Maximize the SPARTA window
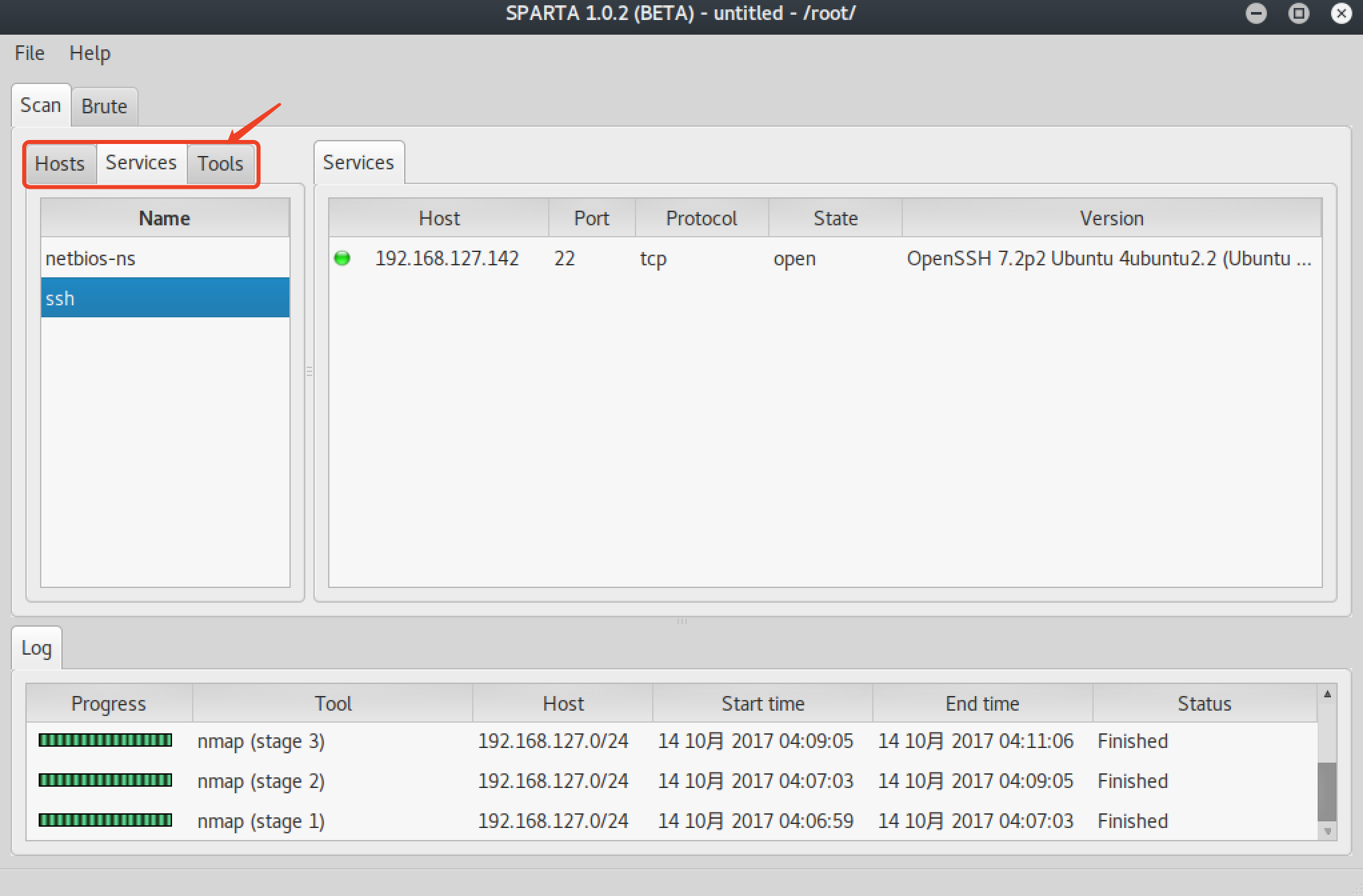This screenshot has width=1363, height=896. (x=1298, y=13)
